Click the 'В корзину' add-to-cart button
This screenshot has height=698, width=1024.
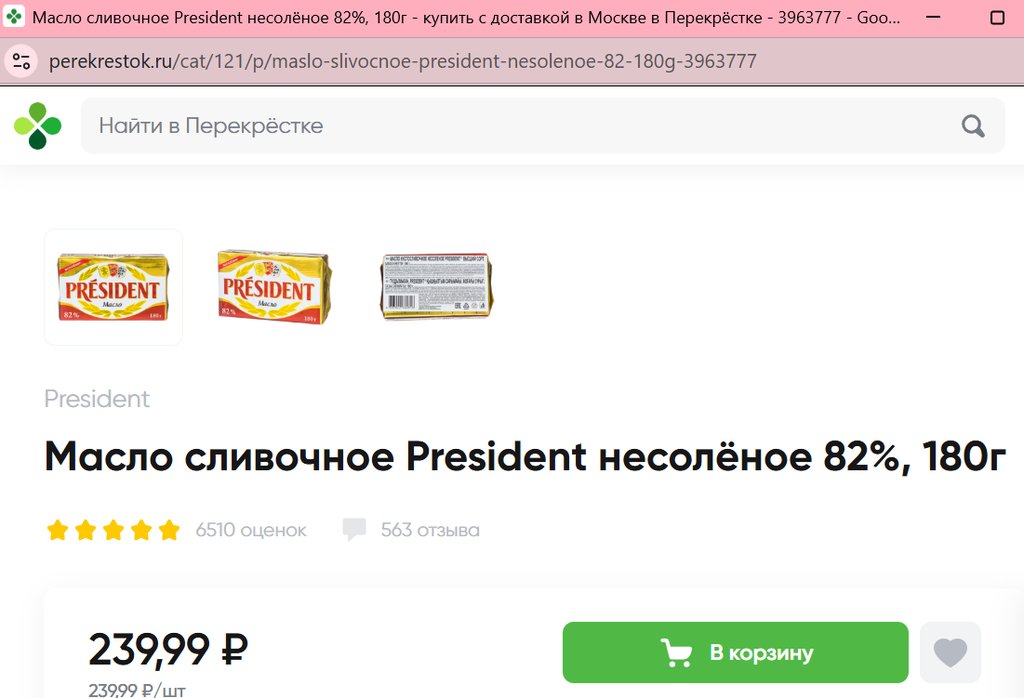point(735,652)
